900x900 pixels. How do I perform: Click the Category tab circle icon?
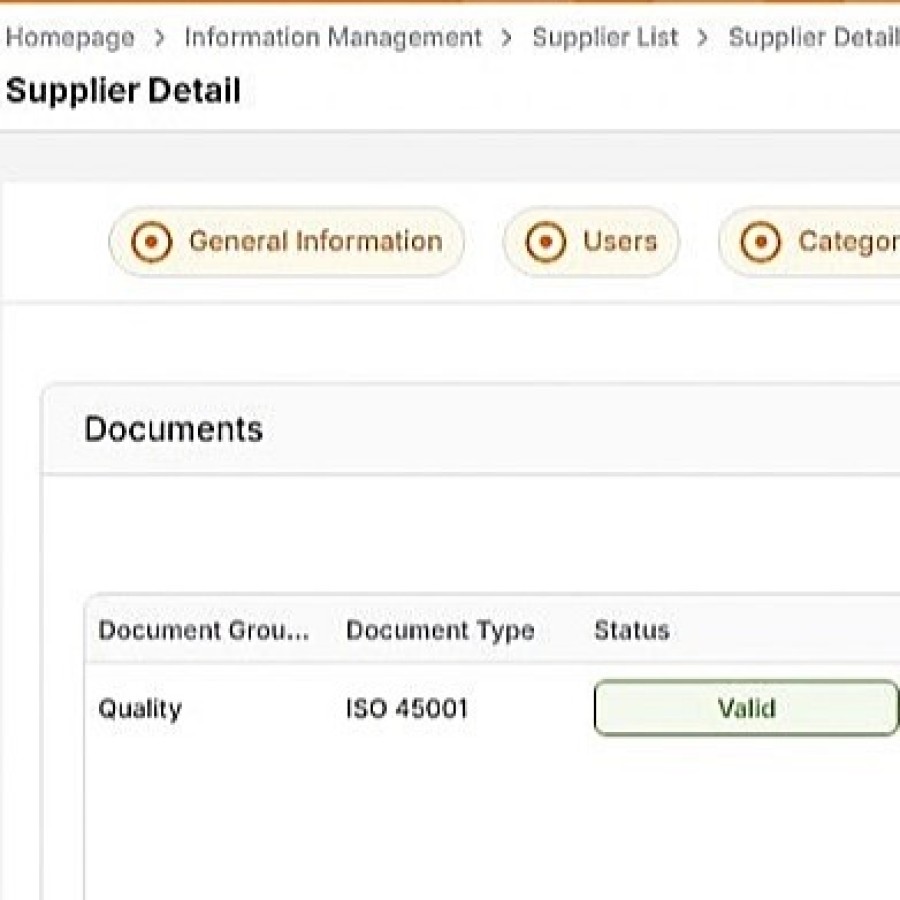point(760,242)
